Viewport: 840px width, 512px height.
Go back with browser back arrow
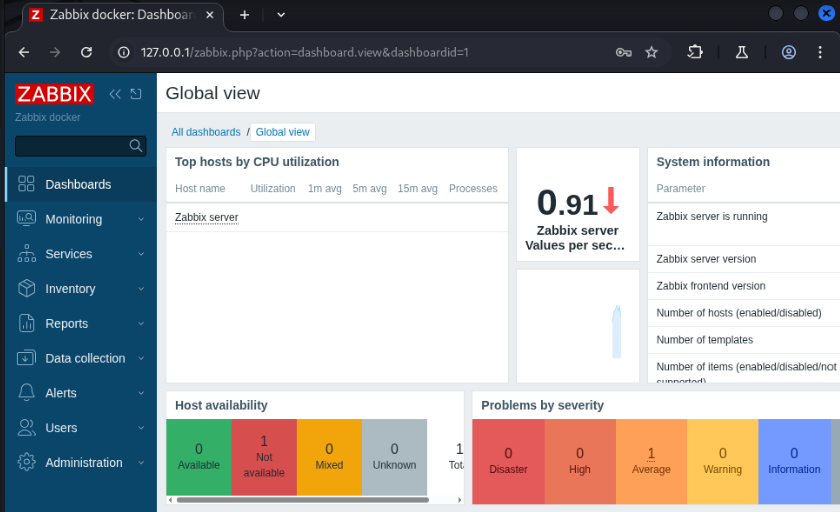24,52
